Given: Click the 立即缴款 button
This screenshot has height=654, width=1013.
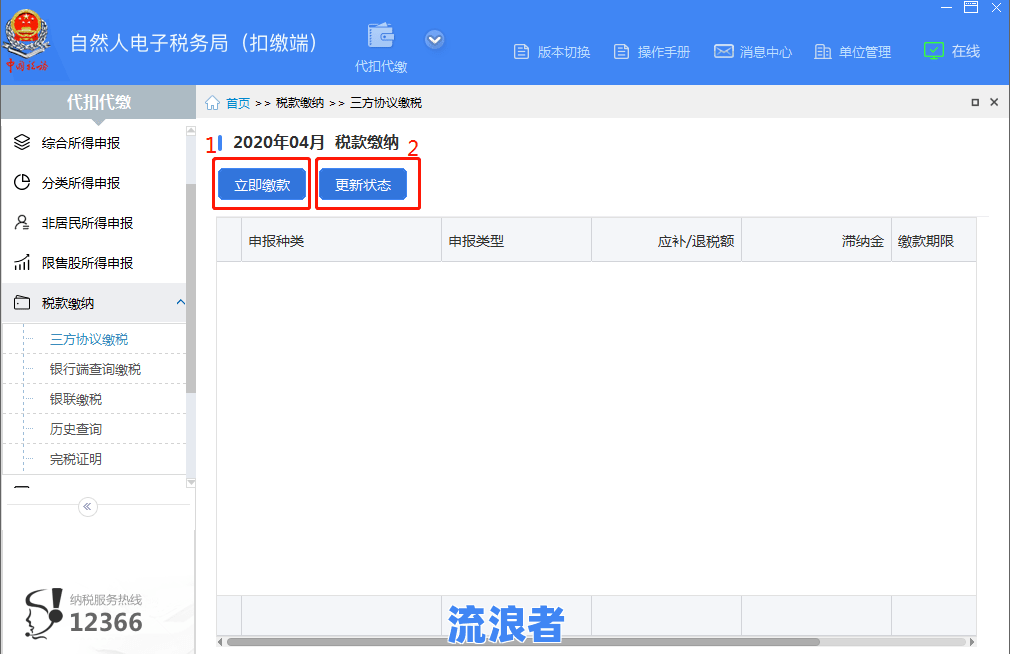Looking at the screenshot, I should coord(262,185).
